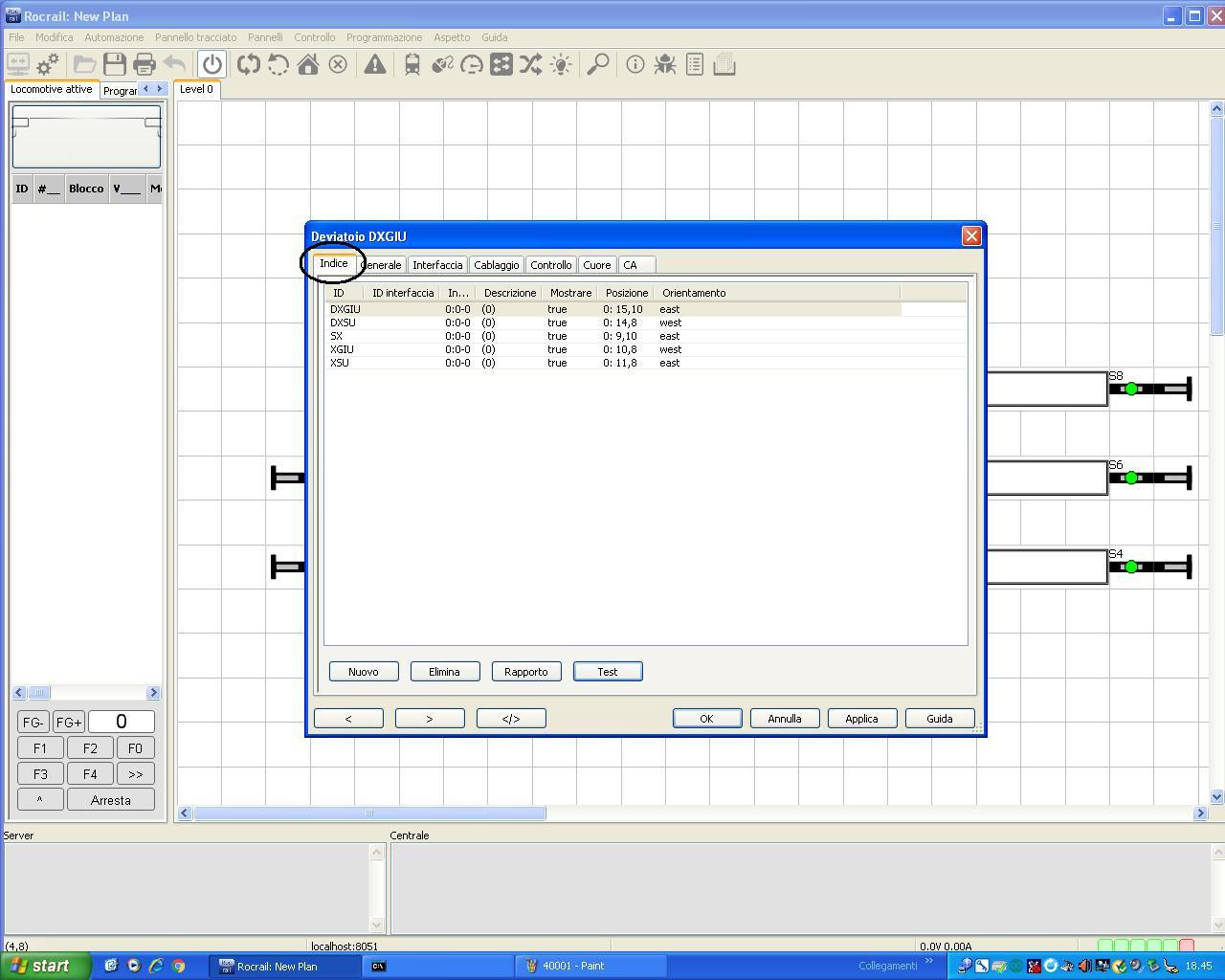Toggle the light bulb icon
The width and height of the screenshot is (1225, 980).
tap(561, 65)
